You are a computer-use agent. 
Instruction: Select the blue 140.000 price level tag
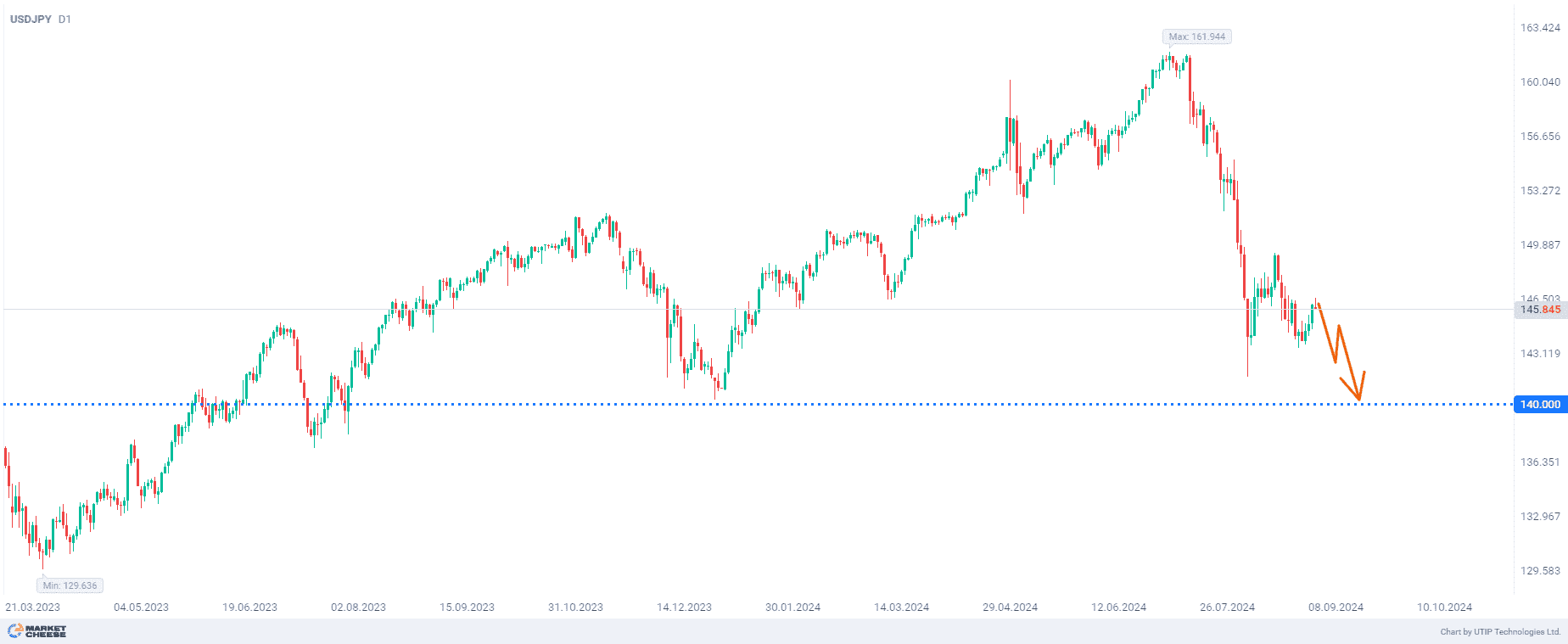click(1539, 405)
